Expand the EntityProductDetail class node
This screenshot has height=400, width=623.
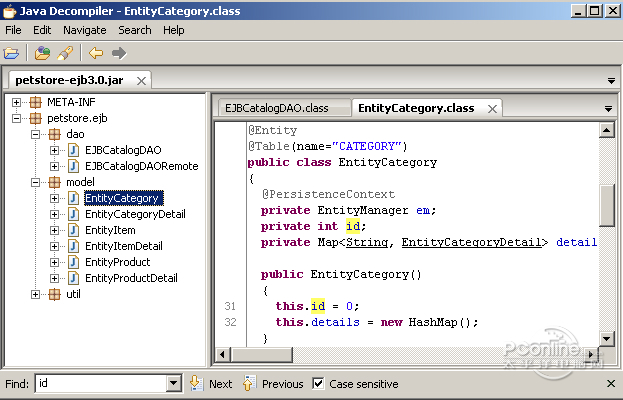[x=54, y=278]
